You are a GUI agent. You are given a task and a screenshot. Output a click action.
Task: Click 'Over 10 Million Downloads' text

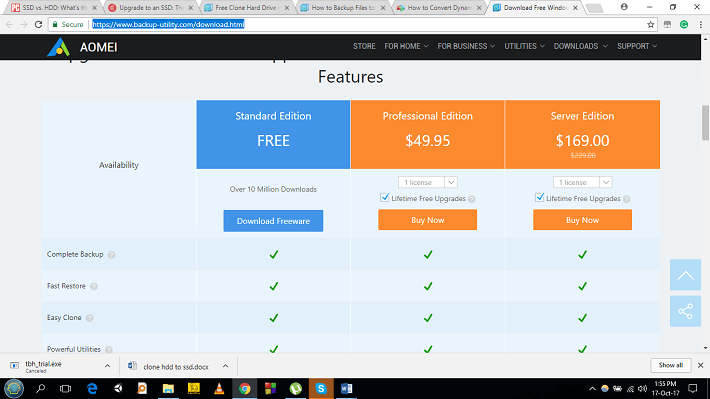(273, 189)
